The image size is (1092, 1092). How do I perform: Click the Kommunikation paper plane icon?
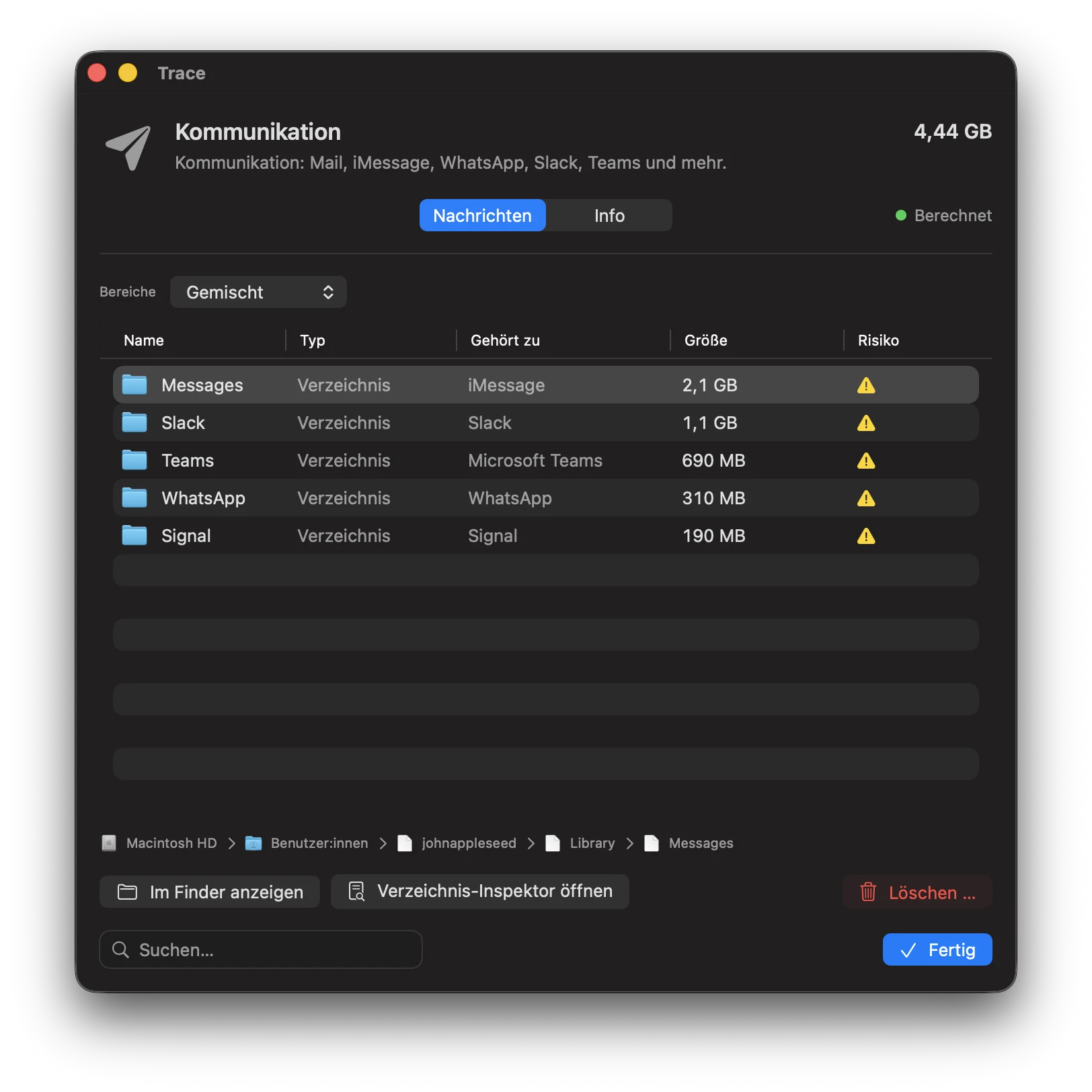(128, 148)
